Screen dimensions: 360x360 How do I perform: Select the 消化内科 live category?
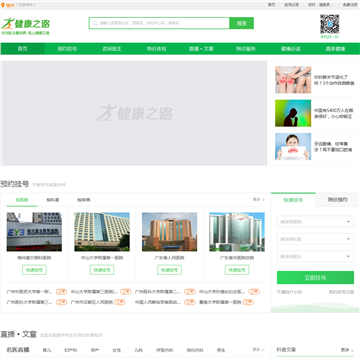point(195,350)
